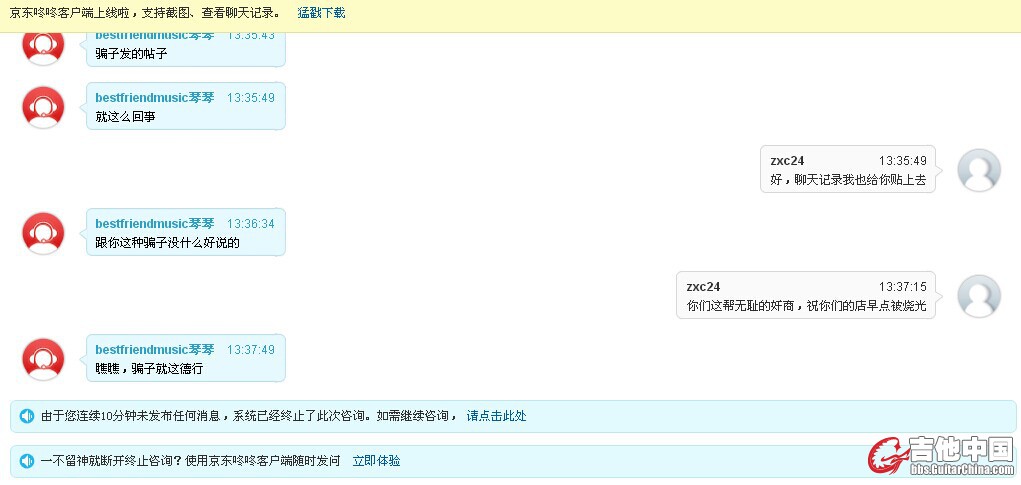Click zxc24 username at 13:35:49

point(787,161)
